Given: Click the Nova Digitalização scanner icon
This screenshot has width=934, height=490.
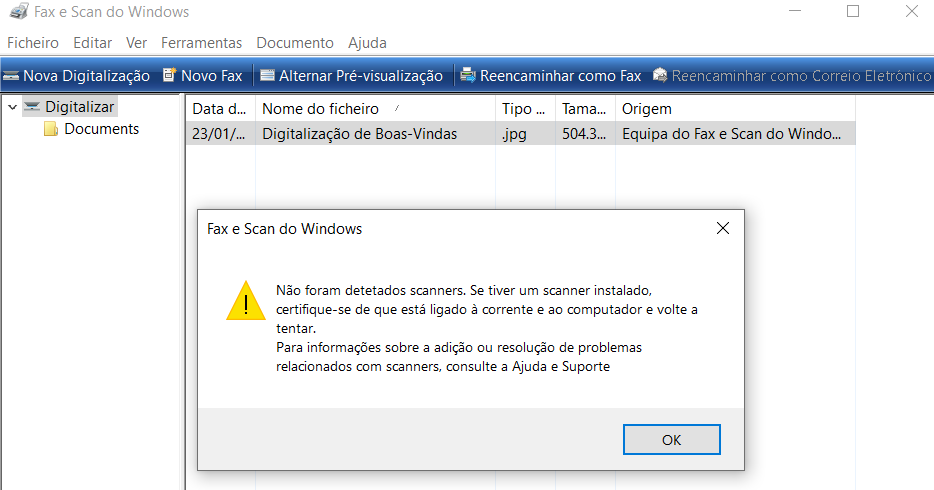Looking at the screenshot, I should point(11,76).
